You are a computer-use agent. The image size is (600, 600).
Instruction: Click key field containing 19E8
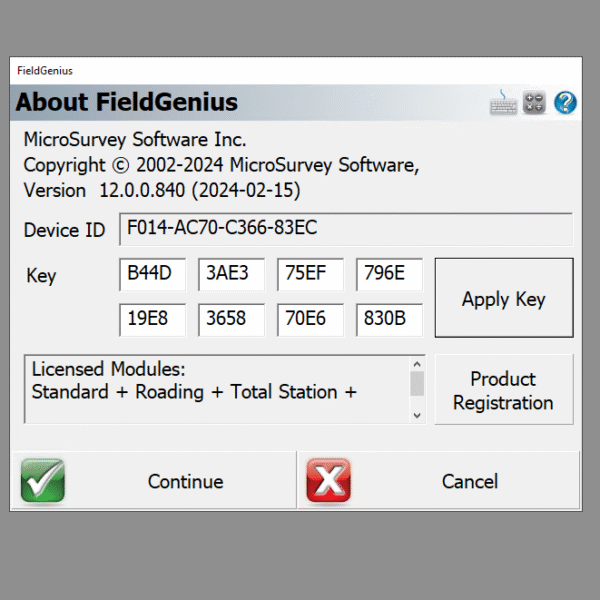tap(152, 320)
